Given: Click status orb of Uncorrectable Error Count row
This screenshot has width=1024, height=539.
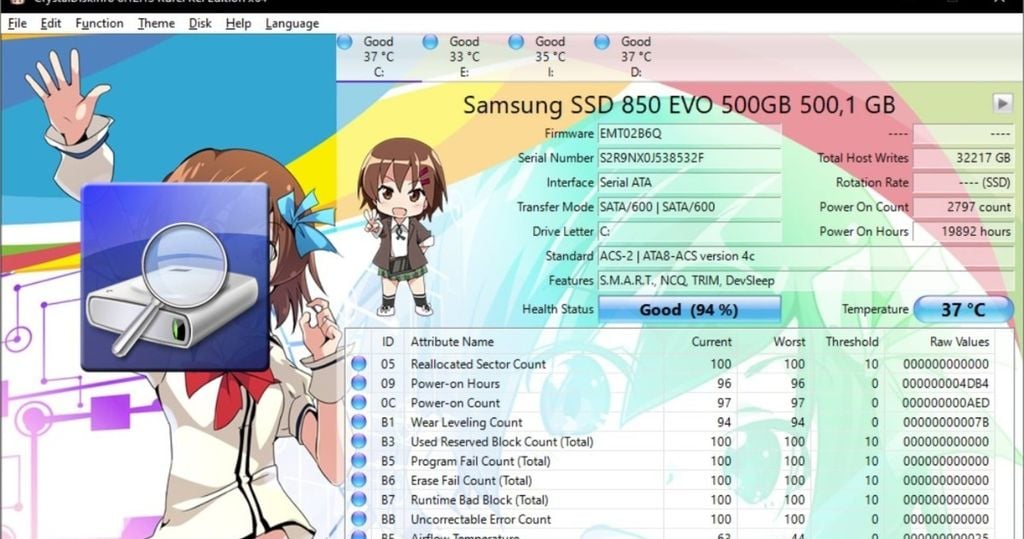Looking at the screenshot, I should click(x=359, y=519).
